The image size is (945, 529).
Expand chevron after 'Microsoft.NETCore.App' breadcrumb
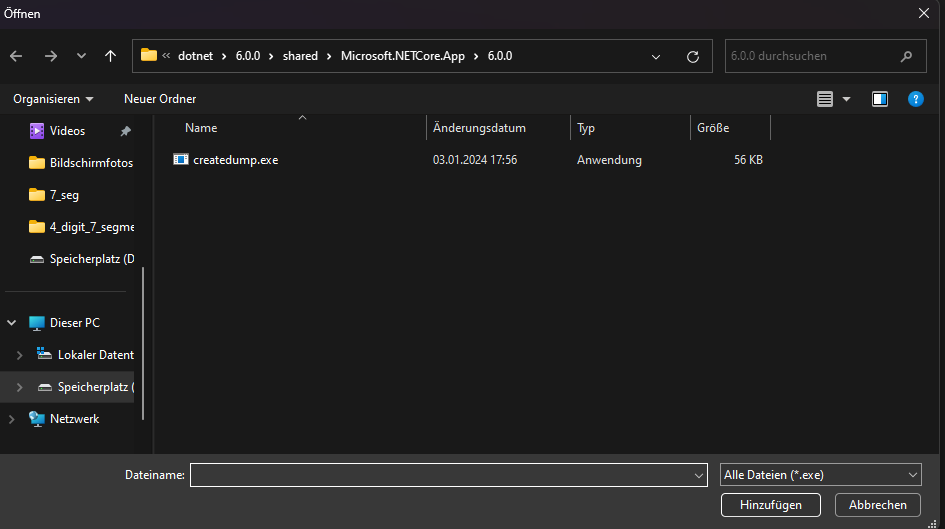tap(476, 56)
